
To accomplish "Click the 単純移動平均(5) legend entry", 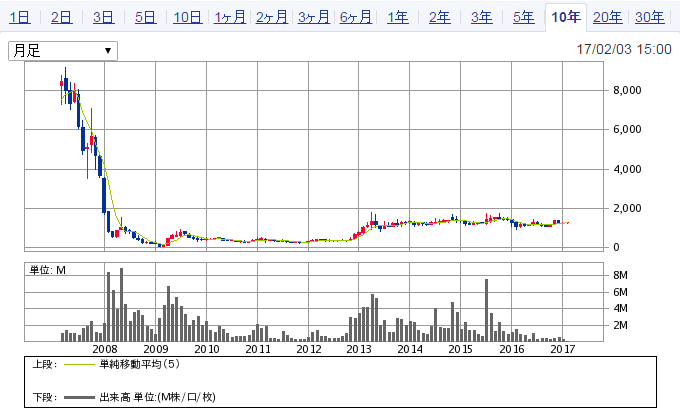I will [x=139, y=364].
